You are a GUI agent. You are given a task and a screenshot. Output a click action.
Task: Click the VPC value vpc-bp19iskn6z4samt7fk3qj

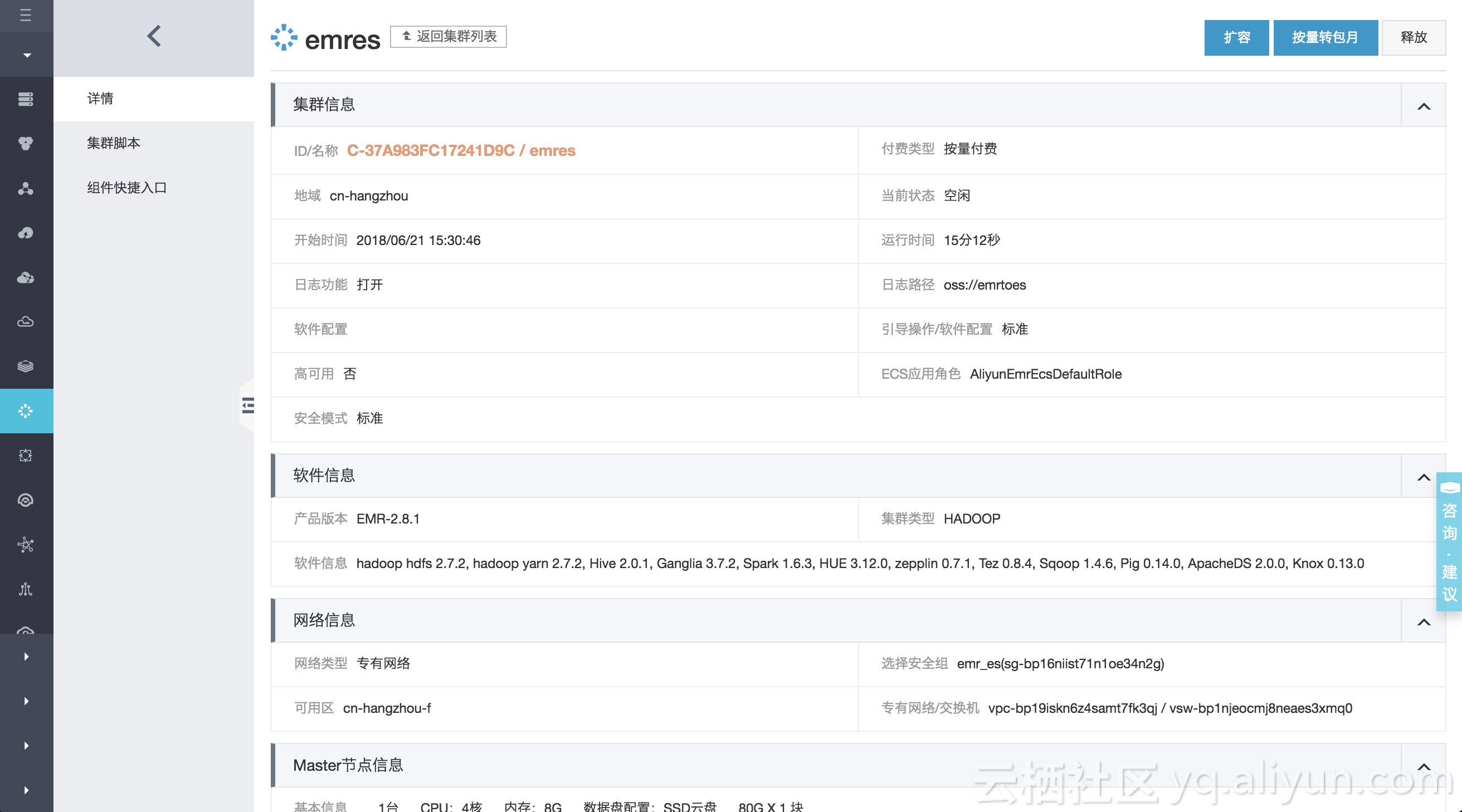click(x=1072, y=708)
